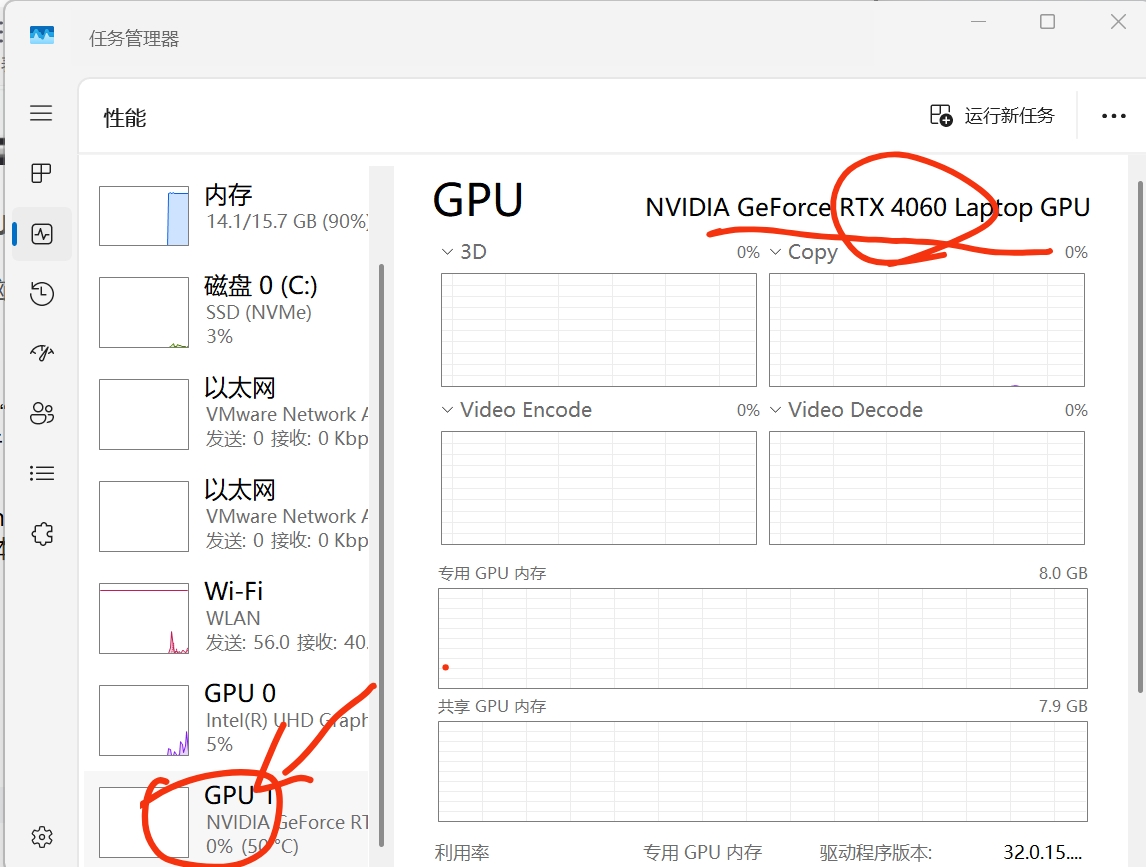Image resolution: width=1146 pixels, height=867 pixels.
Task: Click the 任务管理器 window title text
Action: [x=134, y=39]
